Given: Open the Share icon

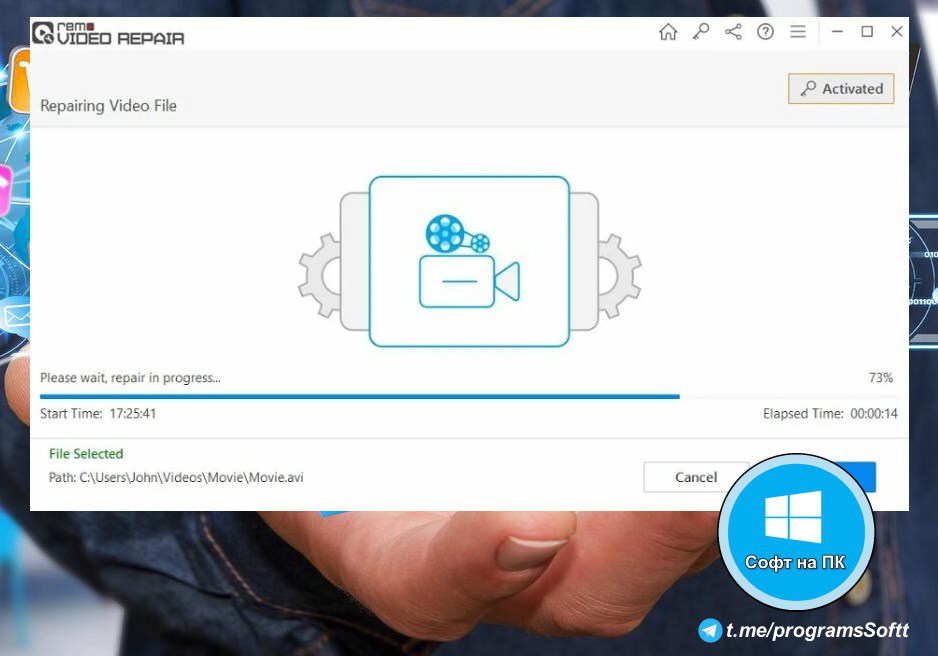Looking at the screenshot, I should [x=733, y=32].
